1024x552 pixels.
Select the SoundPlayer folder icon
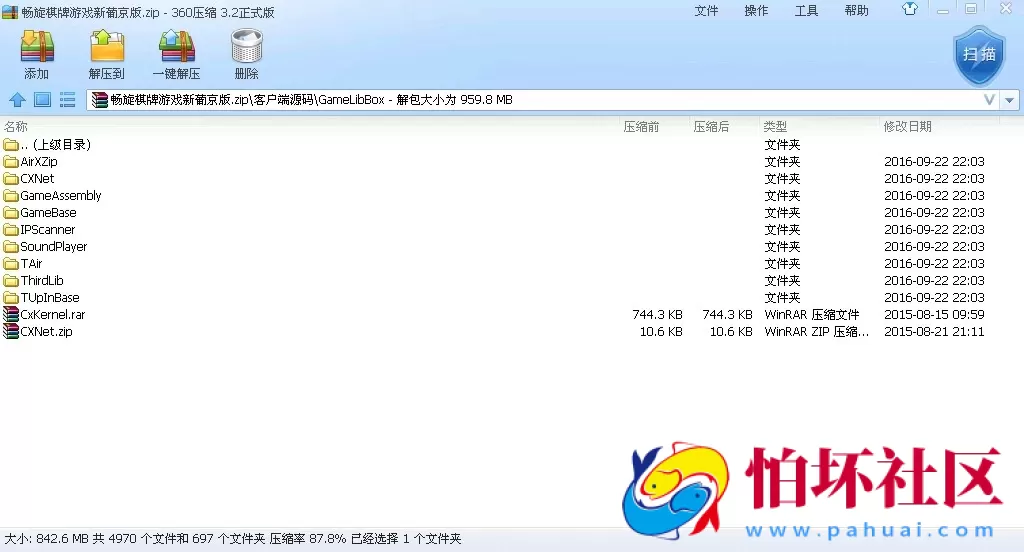(10, 246)
